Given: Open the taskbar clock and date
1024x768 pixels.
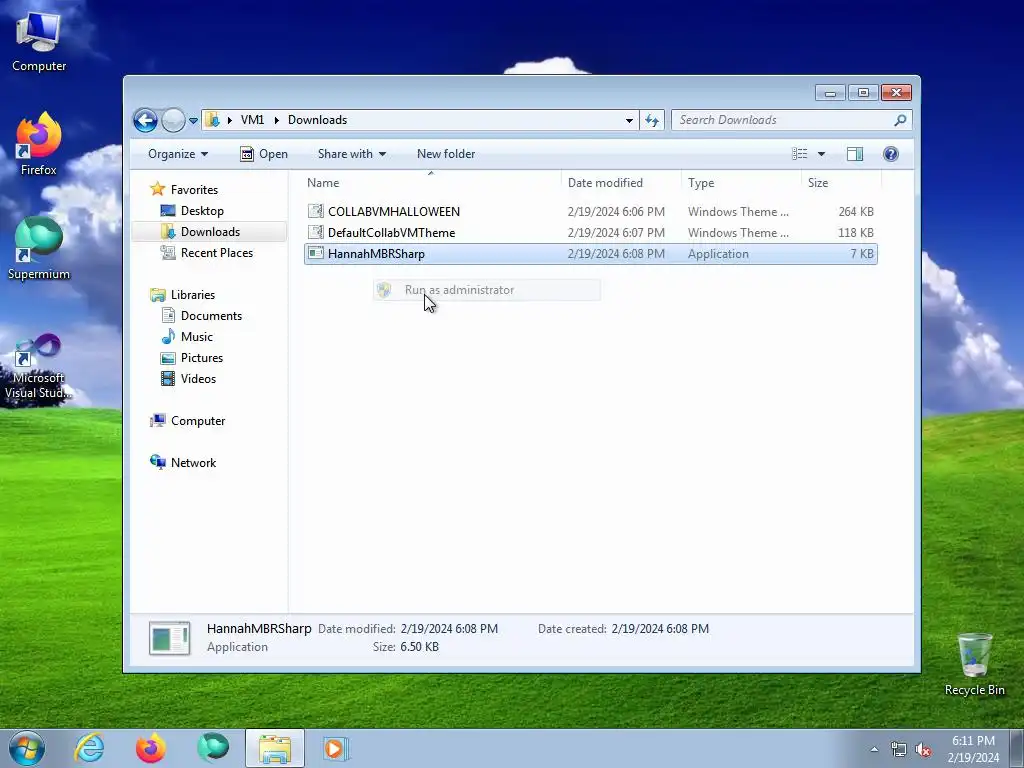Looking at the screenshot, I should pos(973,749).
